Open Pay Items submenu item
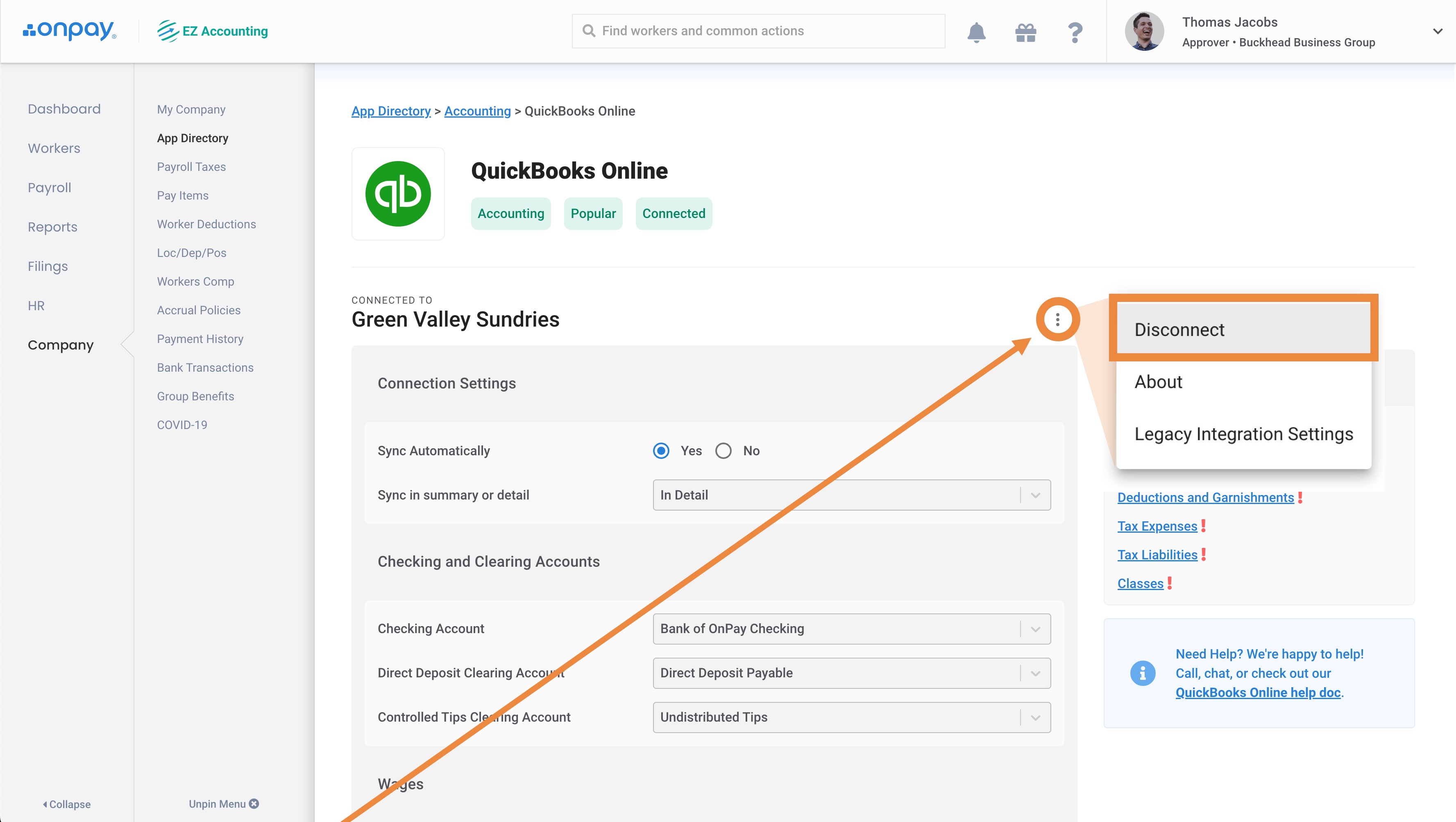1456x822 pixels. pyautogui.click(x=183, y=195)
